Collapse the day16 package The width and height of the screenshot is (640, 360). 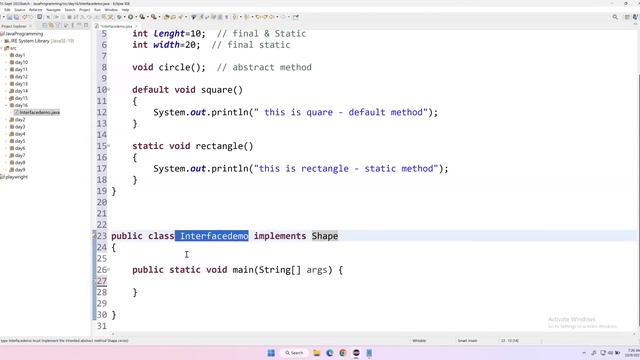point(6,105)
